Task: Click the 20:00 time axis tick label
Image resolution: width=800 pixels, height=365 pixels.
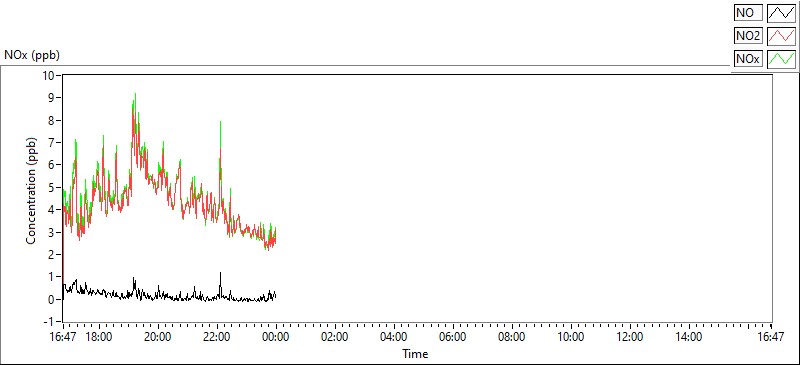Action: click(x=158, y=337)
